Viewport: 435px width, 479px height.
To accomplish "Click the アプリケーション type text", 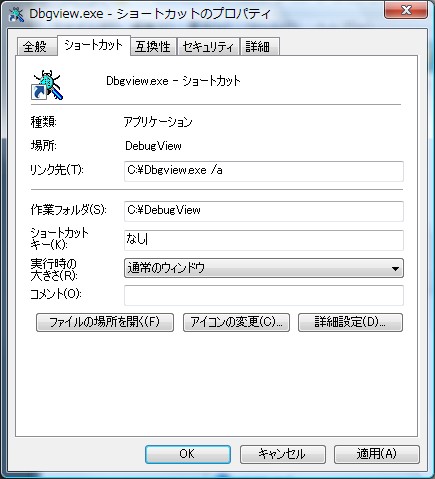I will pyautogui.click(x=158, y=122).
